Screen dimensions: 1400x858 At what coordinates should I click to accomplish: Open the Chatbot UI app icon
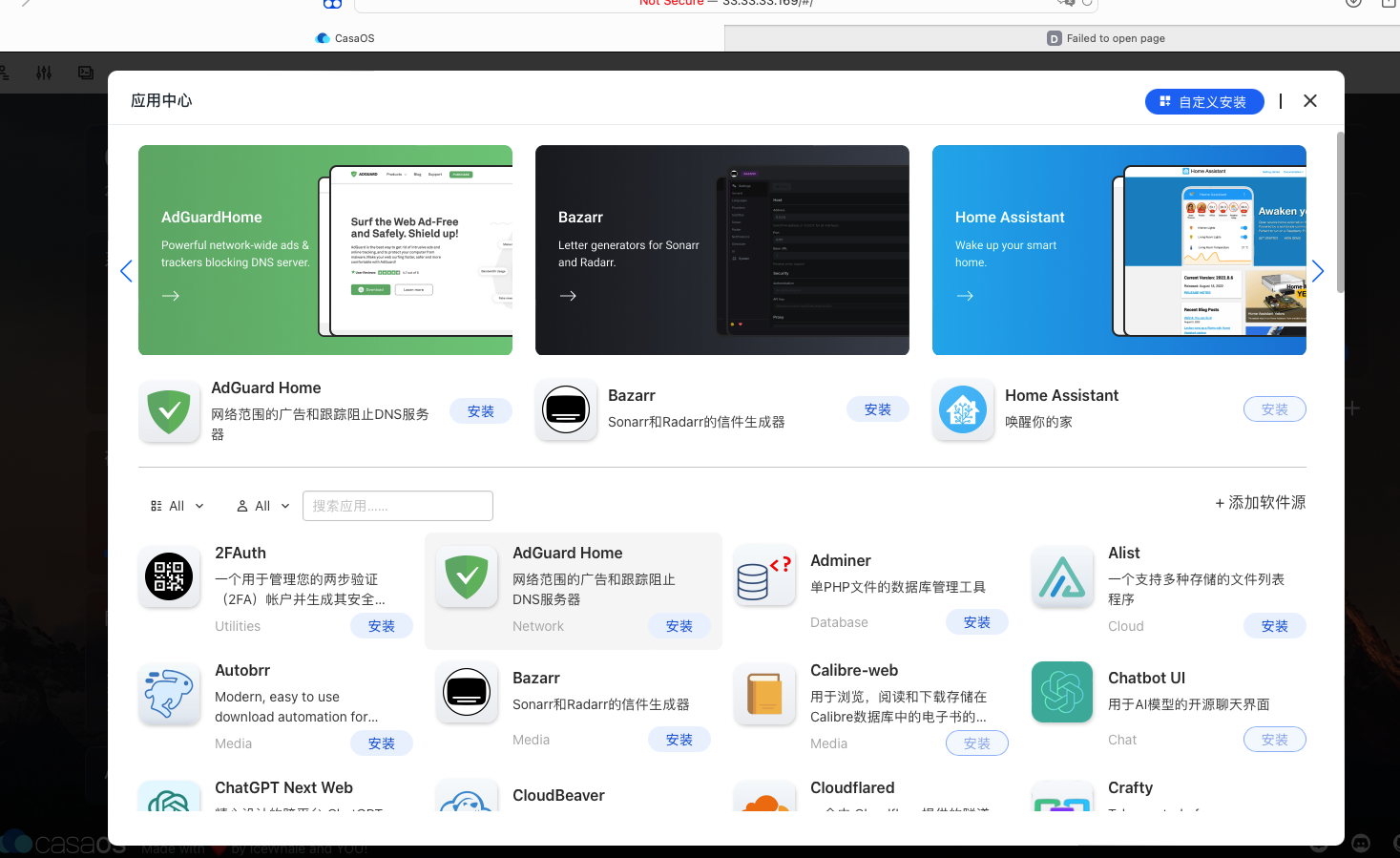click(x=1062, y=692)
